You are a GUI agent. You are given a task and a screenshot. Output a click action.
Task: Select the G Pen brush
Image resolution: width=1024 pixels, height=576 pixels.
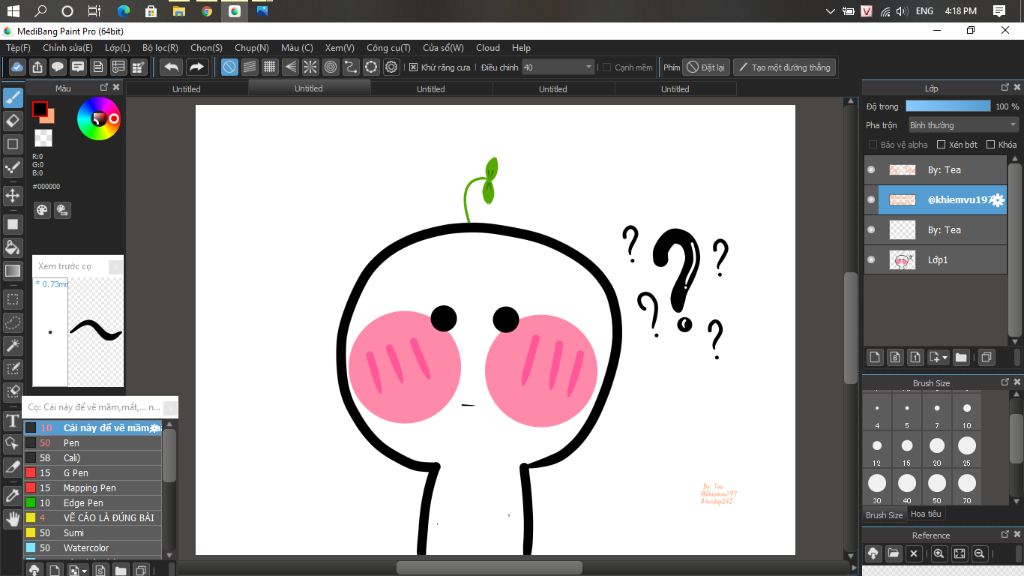point(93,473)
